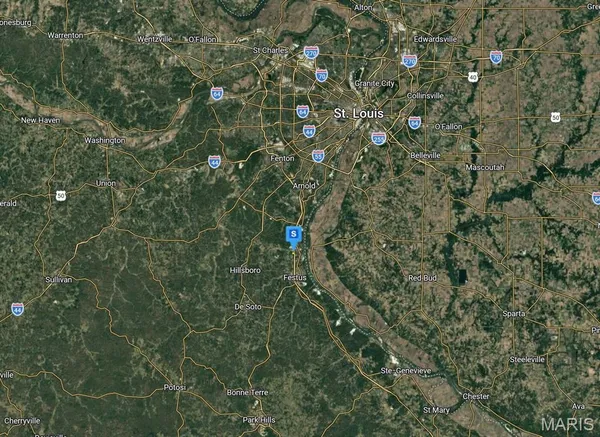The image size is (600, 437).
Task: Click the I-64 shield near O'Fallon Illinois
Action: (x=414, y=123)
